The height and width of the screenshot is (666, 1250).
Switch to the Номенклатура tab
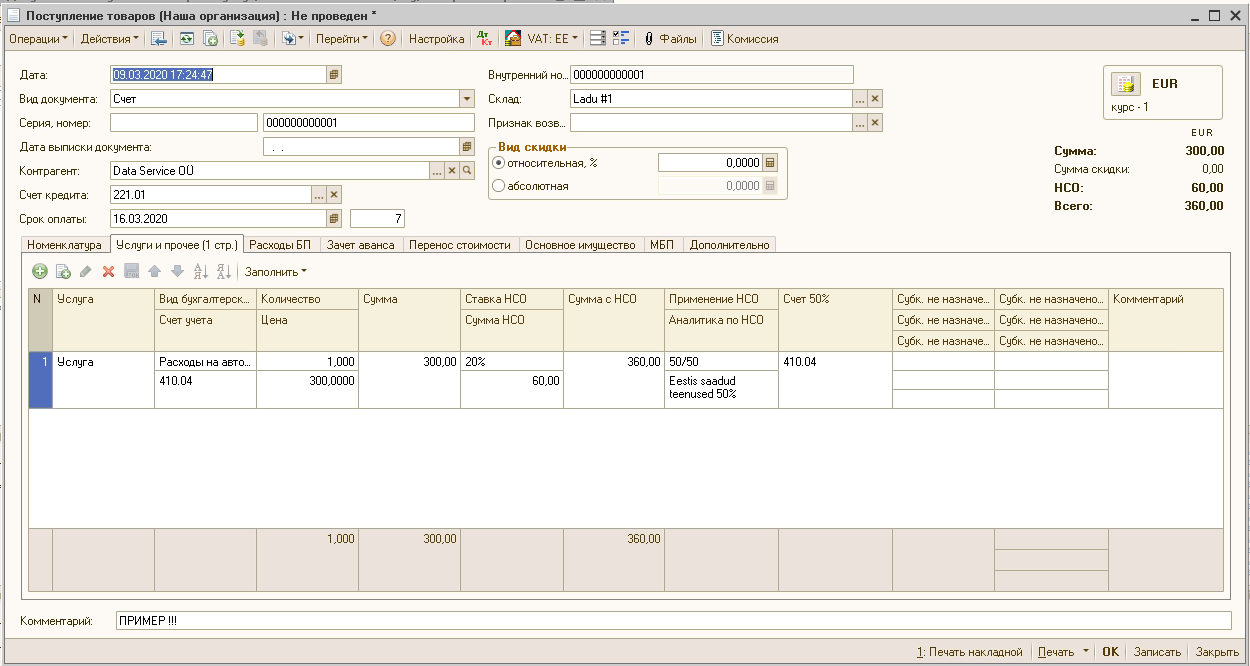pos(65,244)
